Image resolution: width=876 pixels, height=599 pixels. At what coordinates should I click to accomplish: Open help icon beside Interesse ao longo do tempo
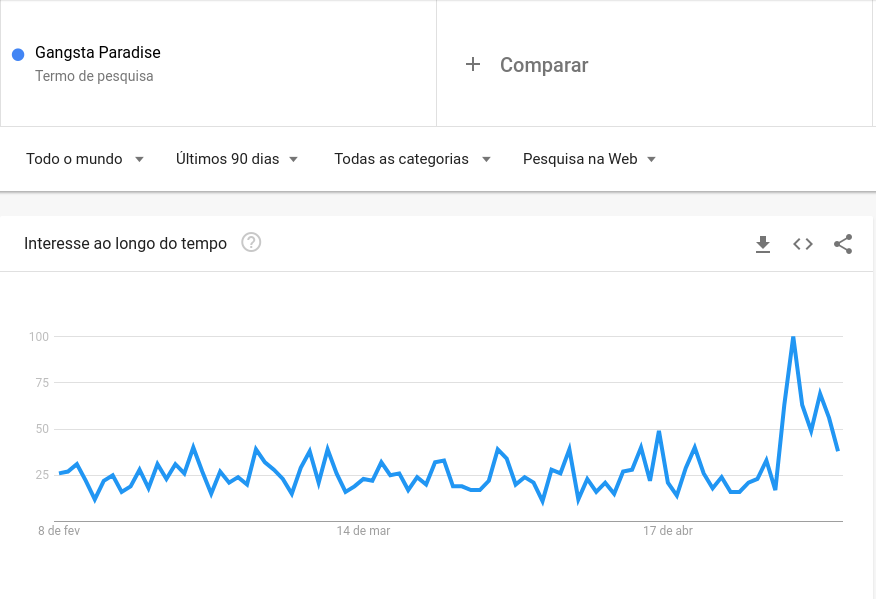tap(251, 243)
